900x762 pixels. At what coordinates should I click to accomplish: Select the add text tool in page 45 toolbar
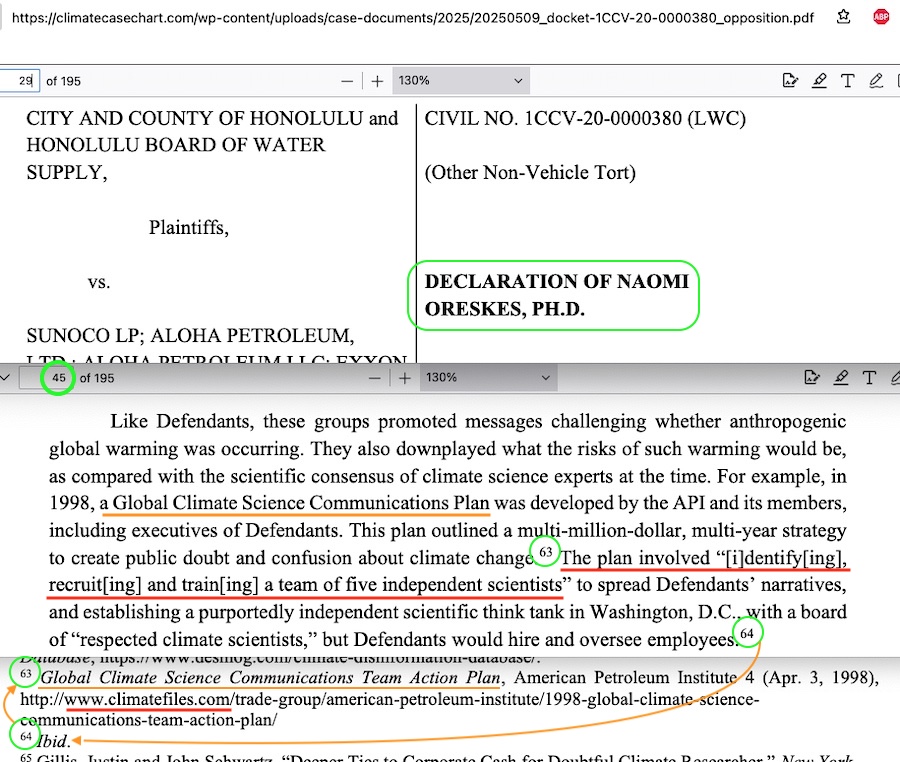tap(870, 378)
